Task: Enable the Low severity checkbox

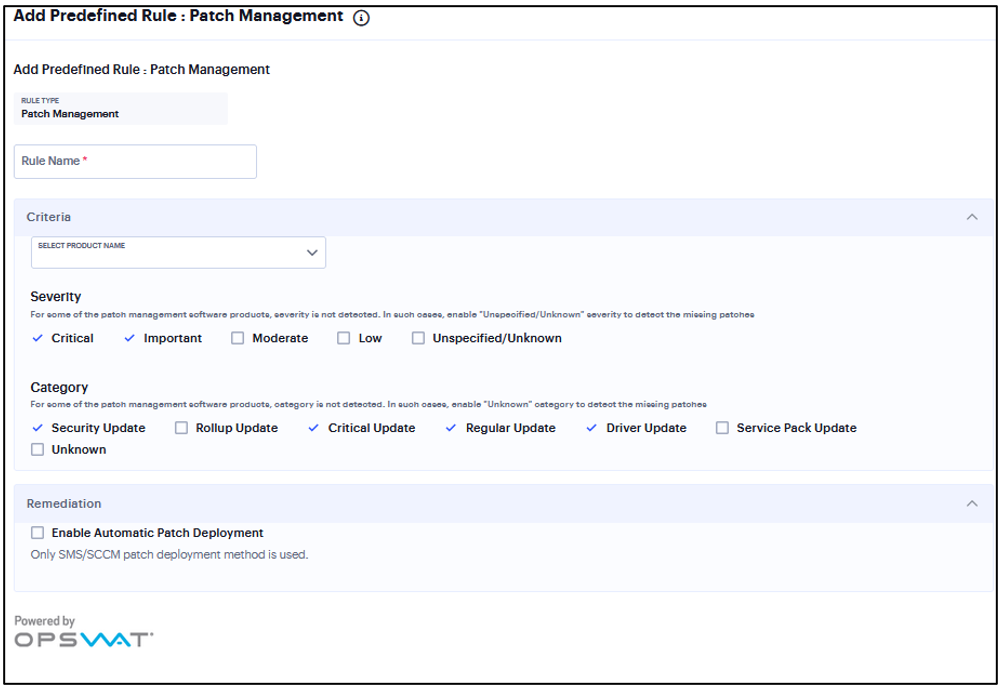Action: coord(343,338)
